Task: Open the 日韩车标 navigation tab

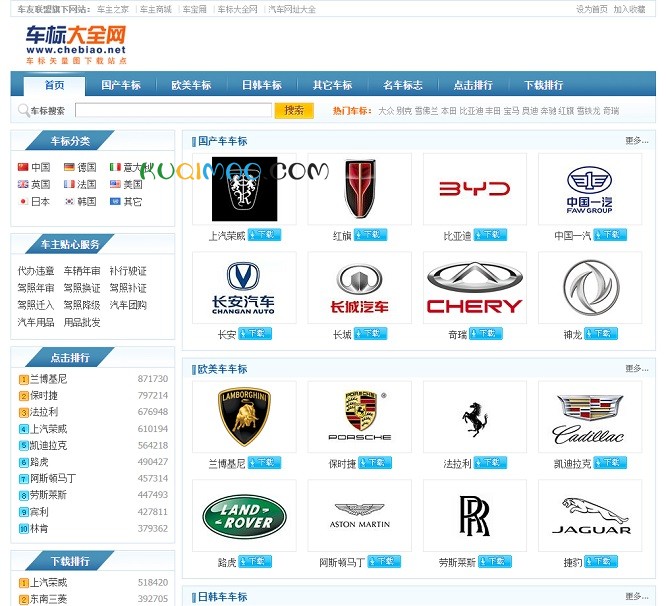Action: (262, 85)
